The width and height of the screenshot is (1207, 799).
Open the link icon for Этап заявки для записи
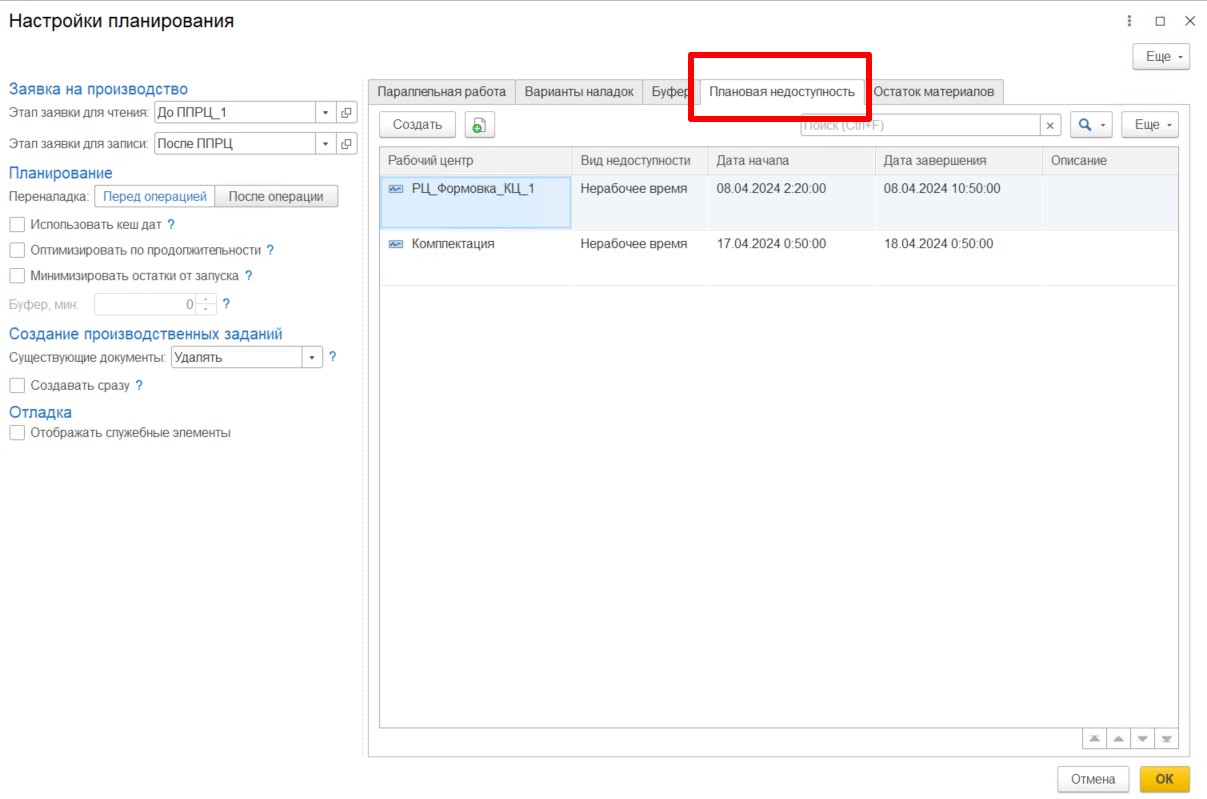pyautogui.click(x=347, y=144)
